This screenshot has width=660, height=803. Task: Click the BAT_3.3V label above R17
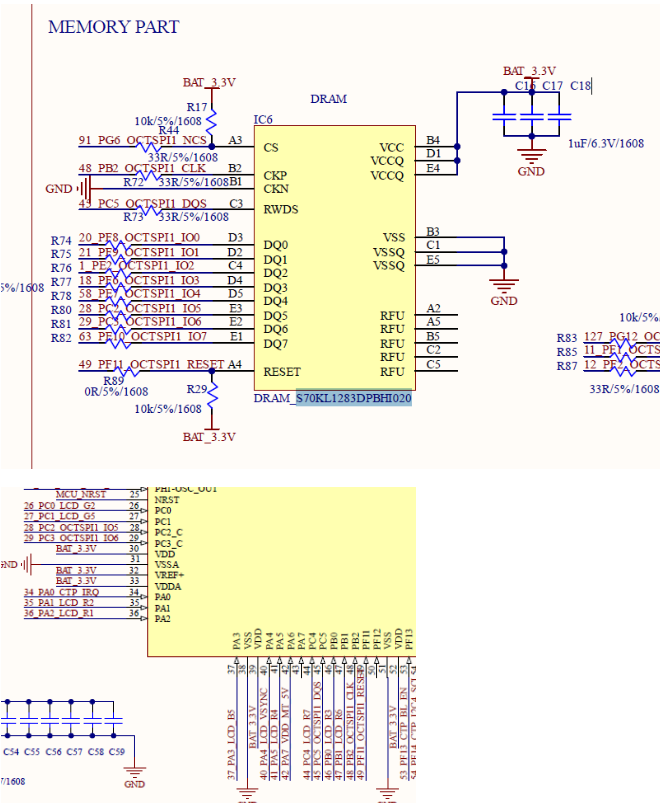[209, 82]
